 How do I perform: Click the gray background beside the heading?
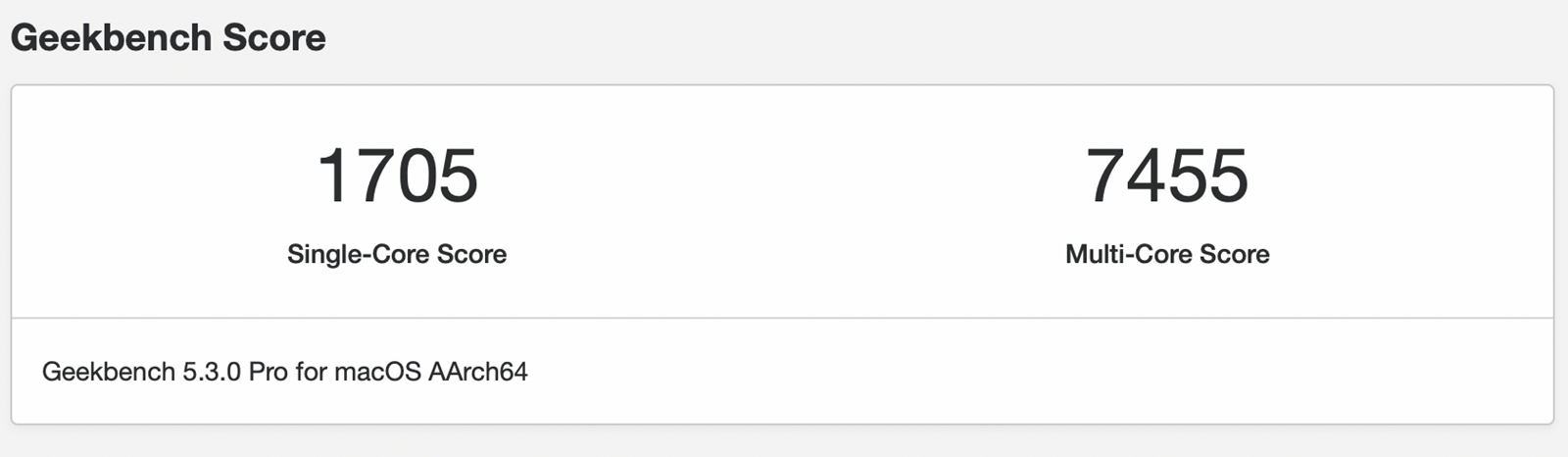click(941, 39)
